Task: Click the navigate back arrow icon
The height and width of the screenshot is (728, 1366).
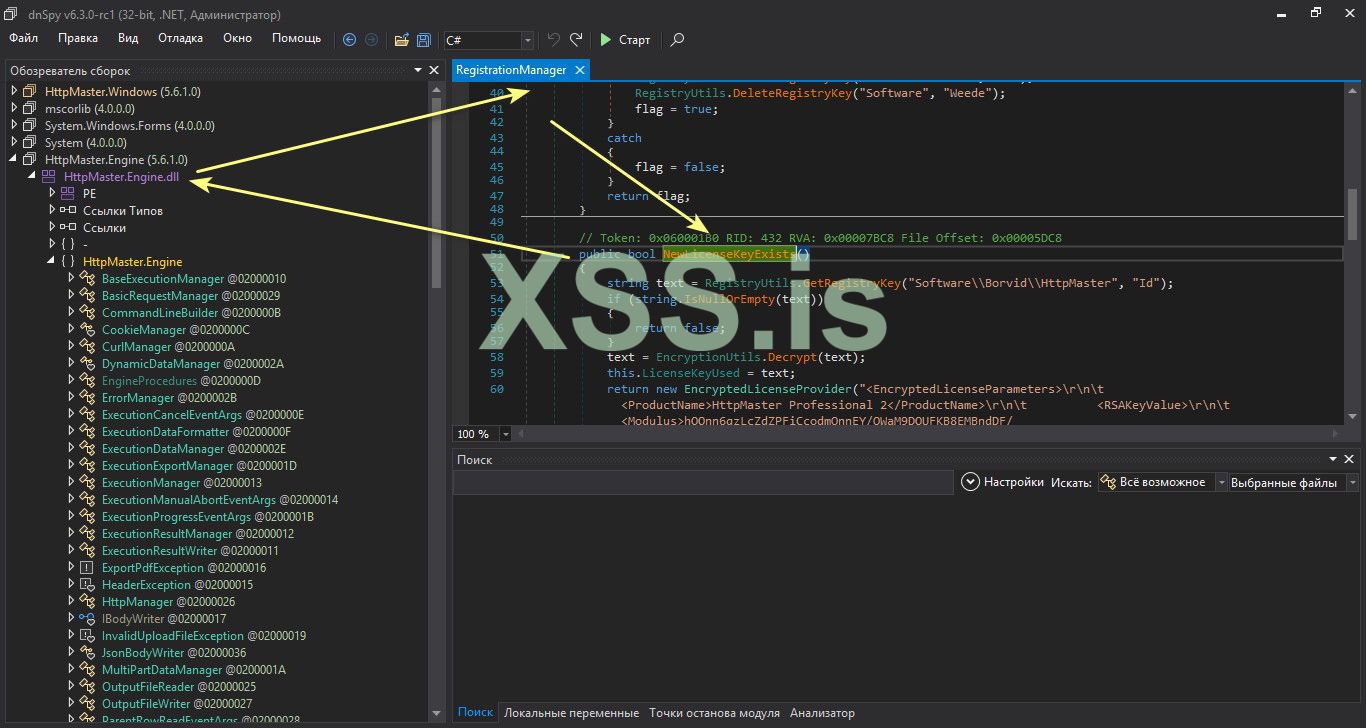Action: [x=349, y=40]
